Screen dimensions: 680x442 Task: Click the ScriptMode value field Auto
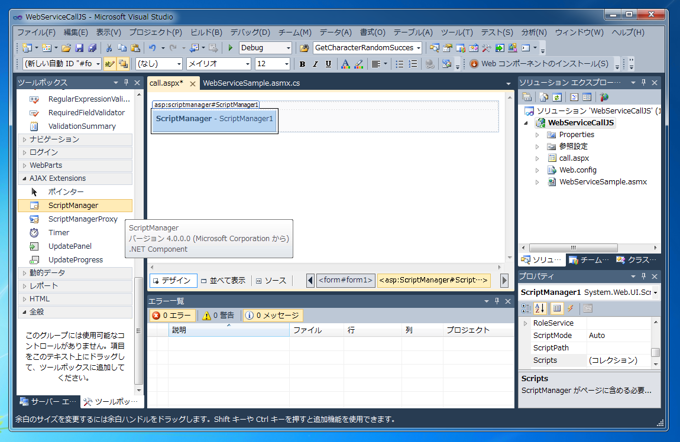tap(618, 335)
